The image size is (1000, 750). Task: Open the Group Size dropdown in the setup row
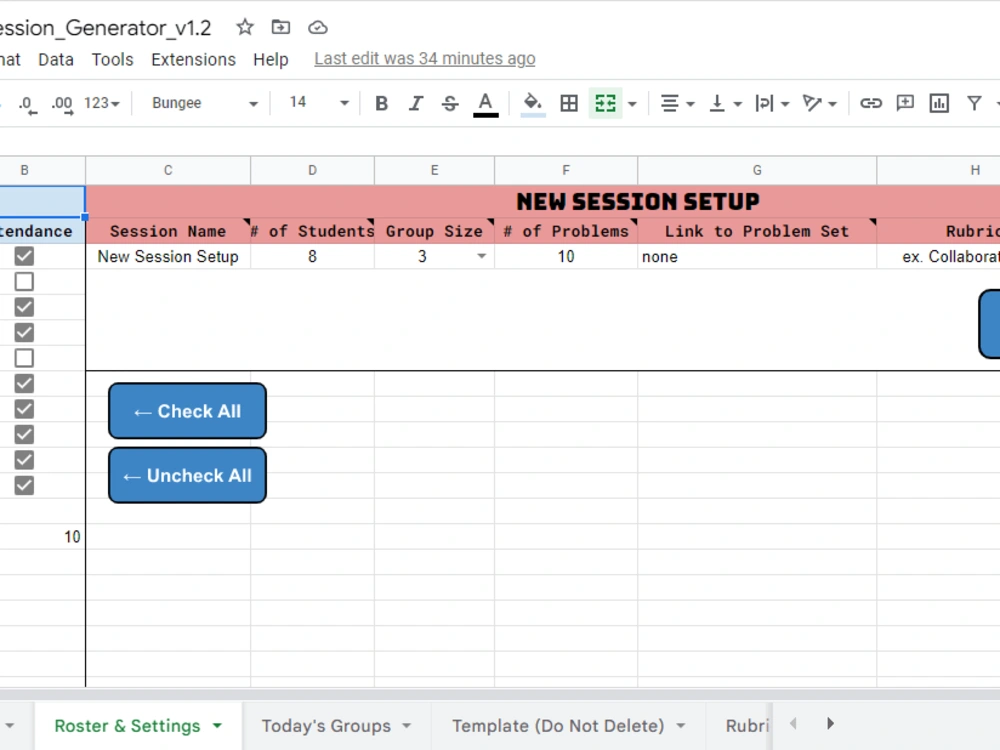[481, 256]
